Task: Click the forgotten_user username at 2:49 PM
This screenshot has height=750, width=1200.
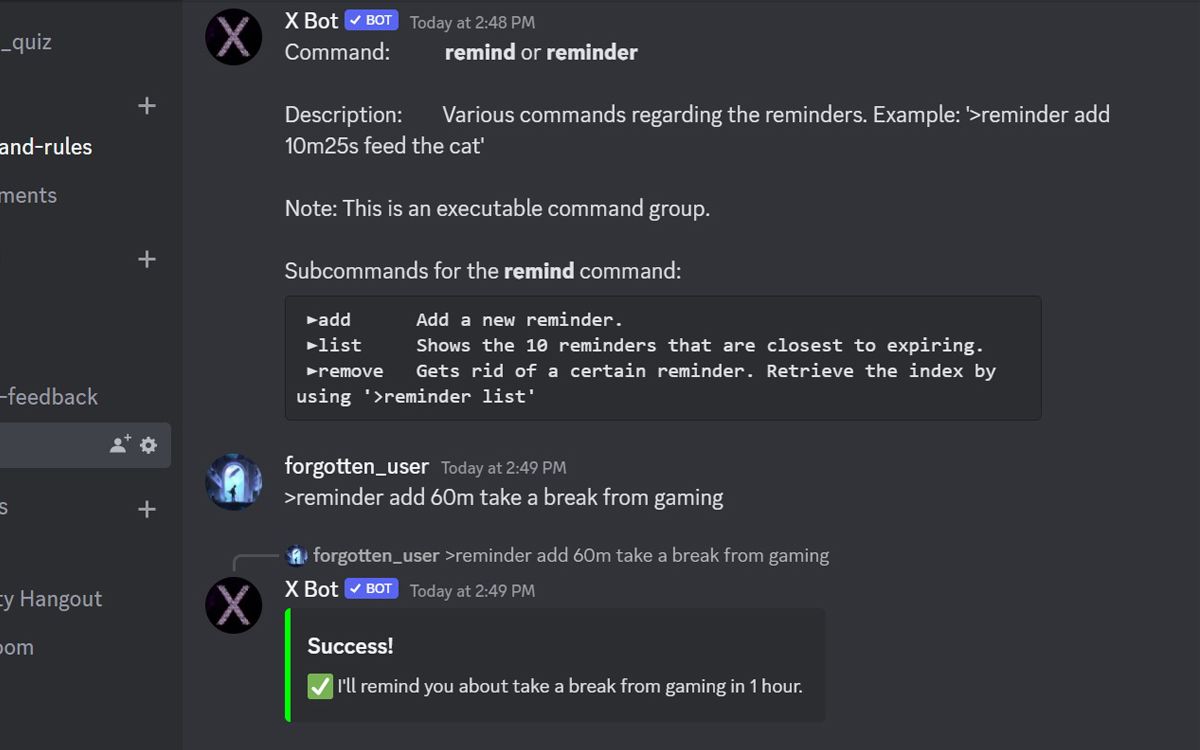Action: [x=356, y=466]
